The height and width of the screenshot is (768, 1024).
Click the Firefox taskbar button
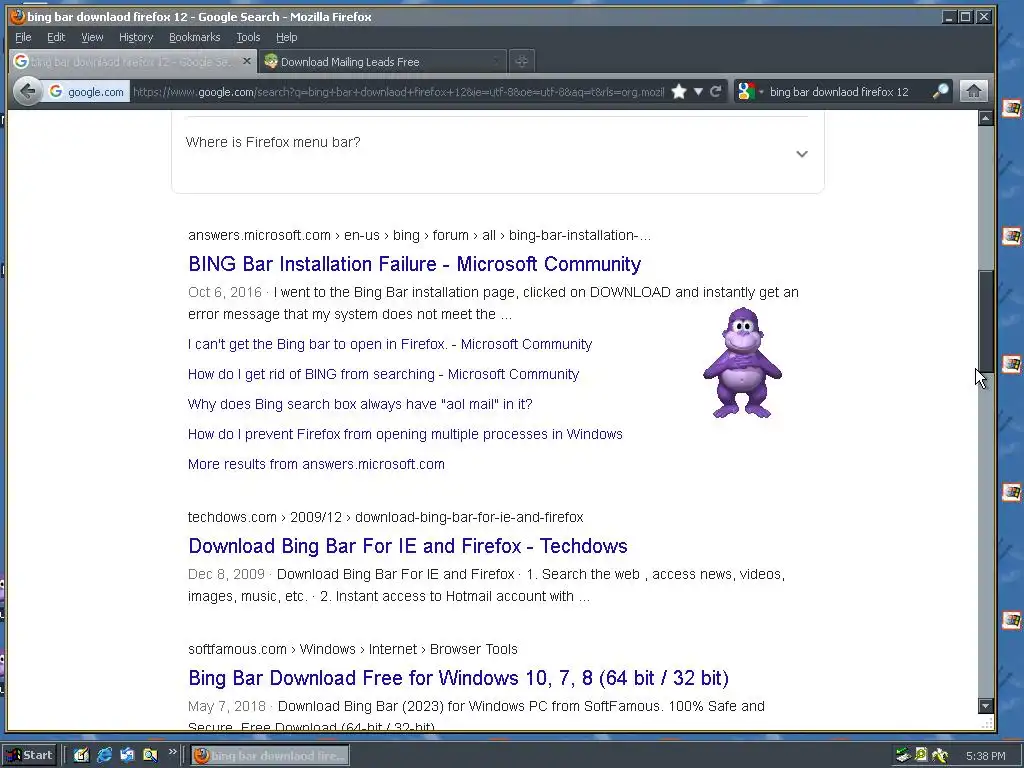tap(270, 756)
